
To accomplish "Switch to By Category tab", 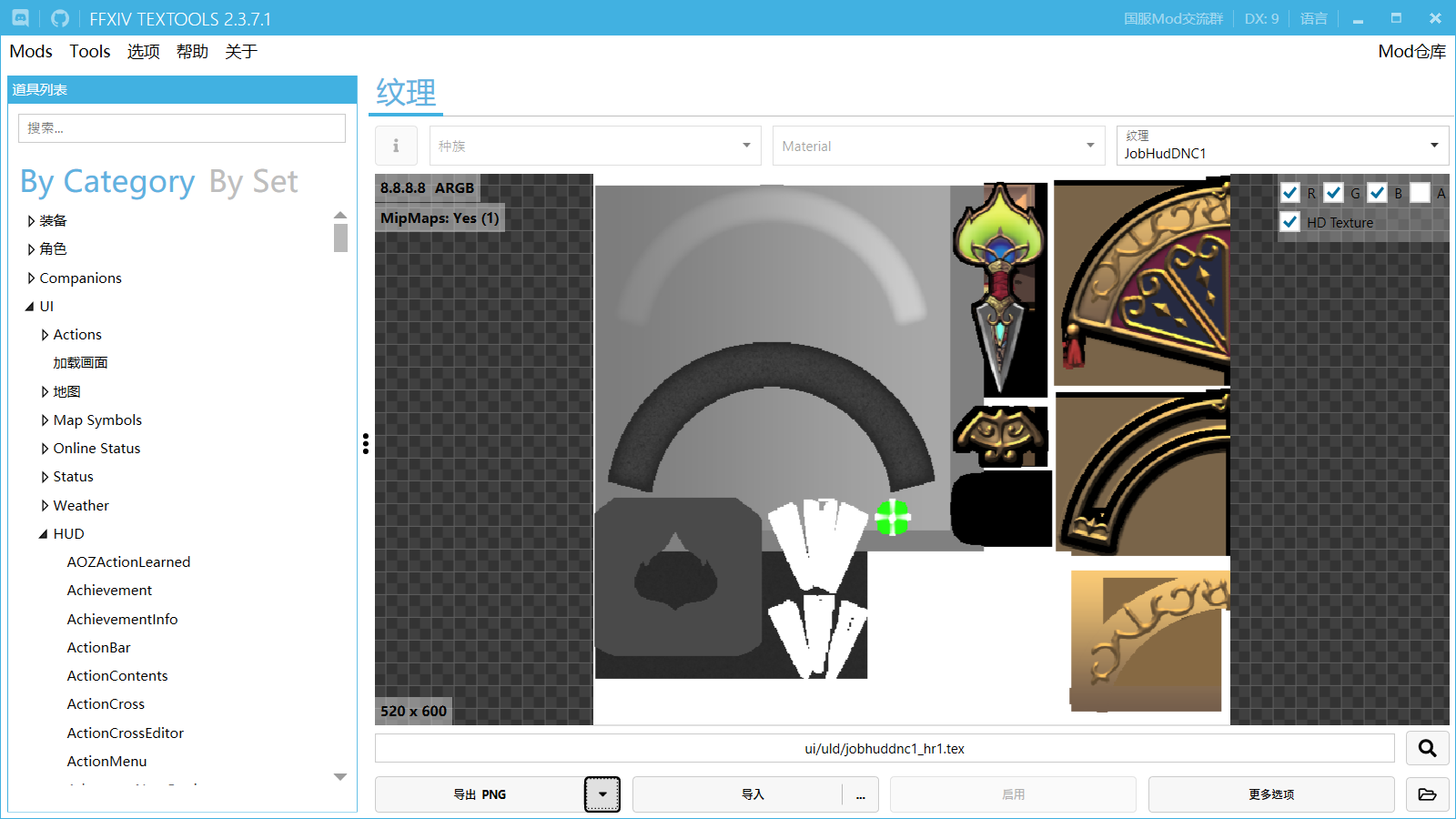I will (107, 182).
